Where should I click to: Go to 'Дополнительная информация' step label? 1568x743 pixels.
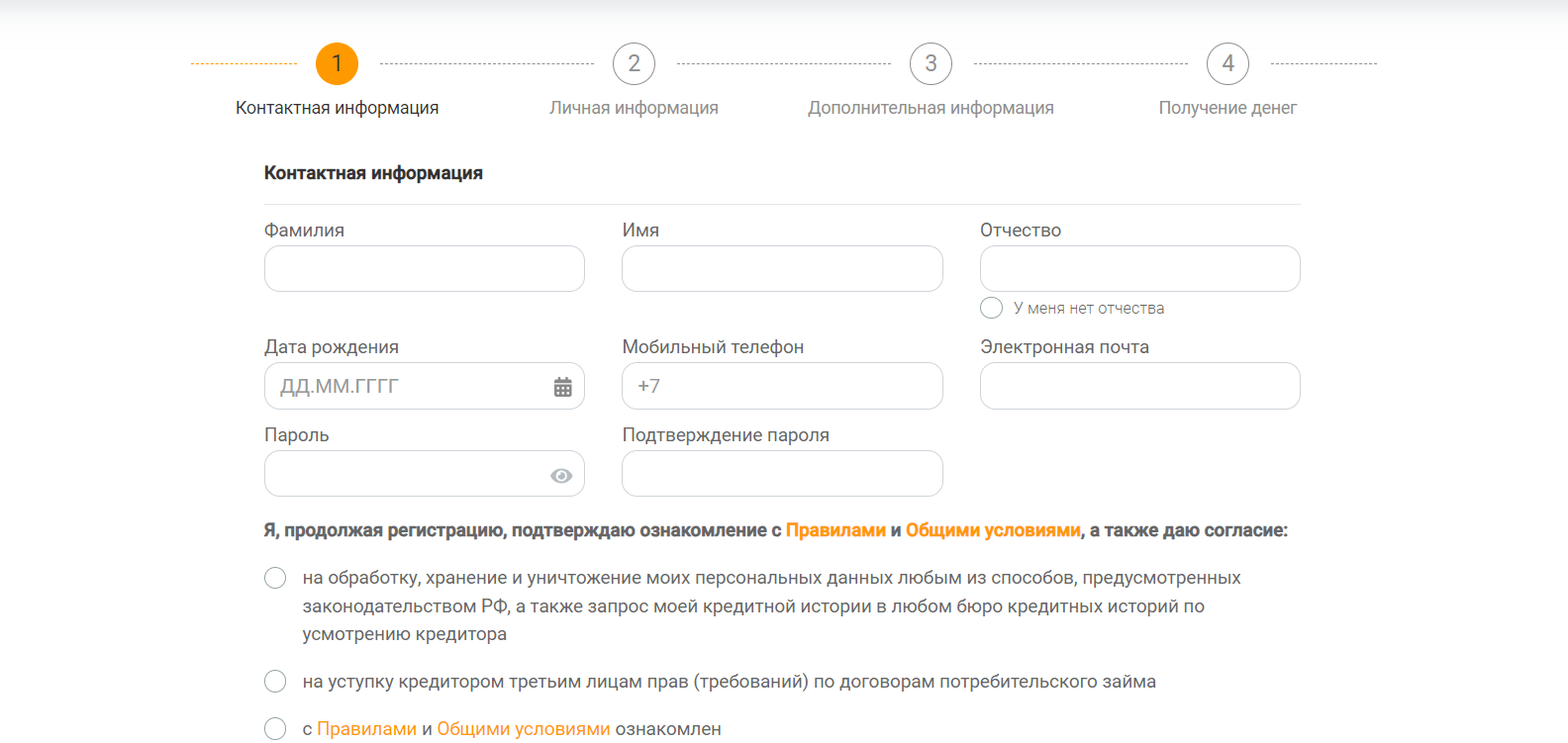point(931,108)
